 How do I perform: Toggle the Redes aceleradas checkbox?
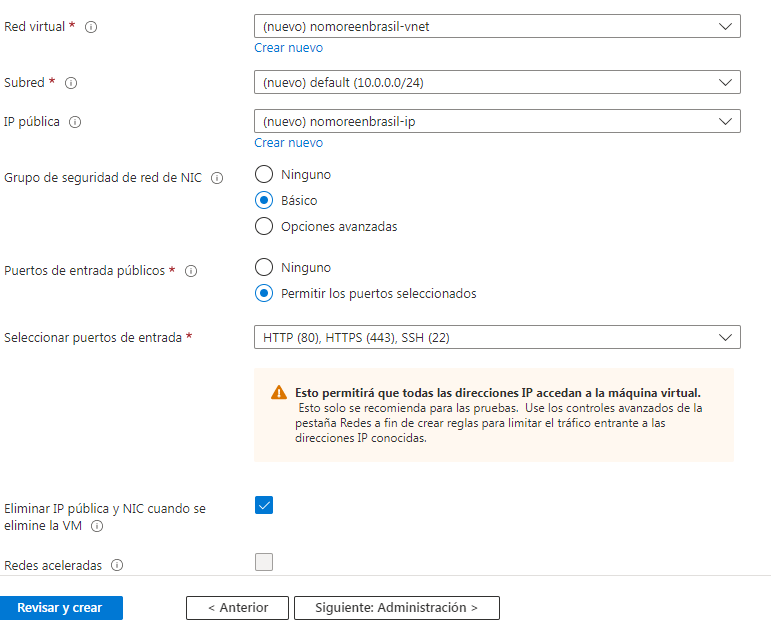[264, 562]
